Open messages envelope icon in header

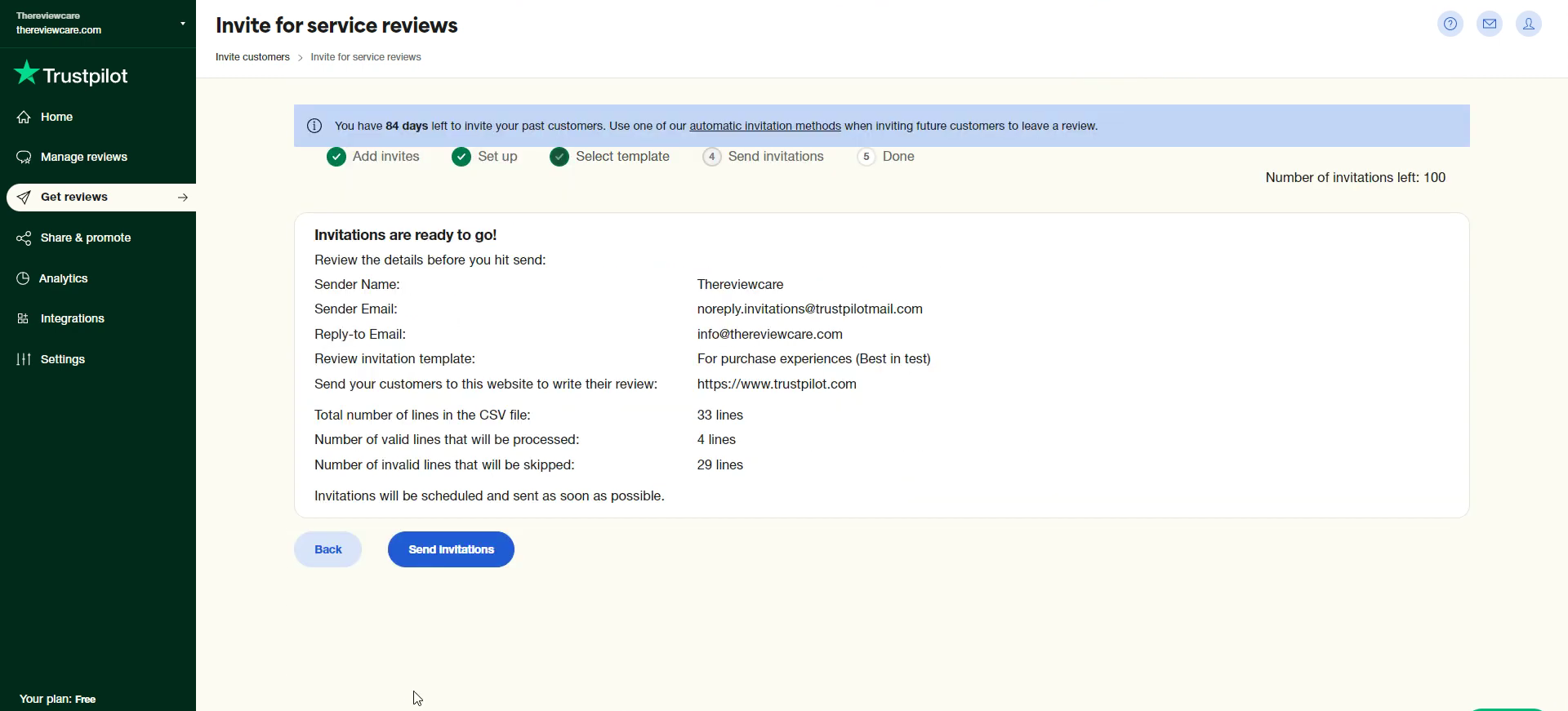[1490, 24]
